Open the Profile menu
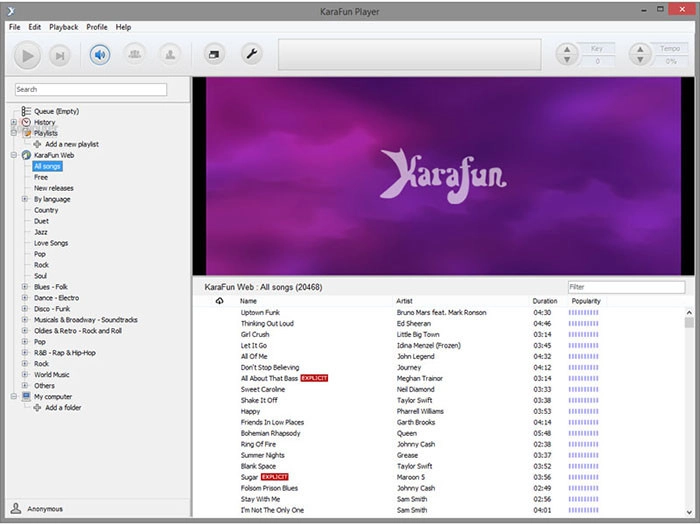Image resolution: width=700 pixels, height=525 pixels. (x=97, y=27)
